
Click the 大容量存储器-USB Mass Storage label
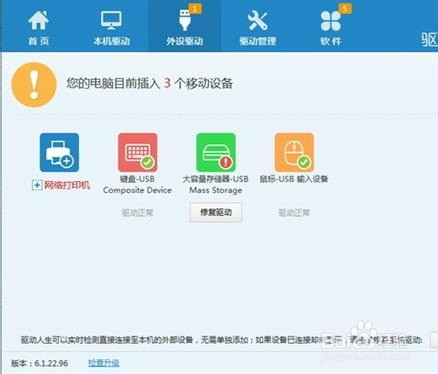(x=216, y=184)
